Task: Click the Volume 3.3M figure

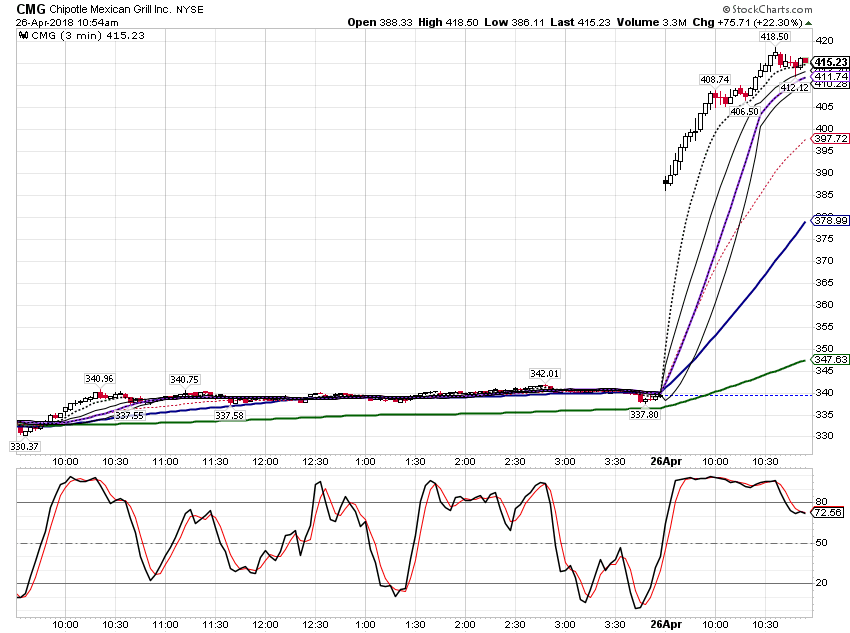Action: coord(651,23)
